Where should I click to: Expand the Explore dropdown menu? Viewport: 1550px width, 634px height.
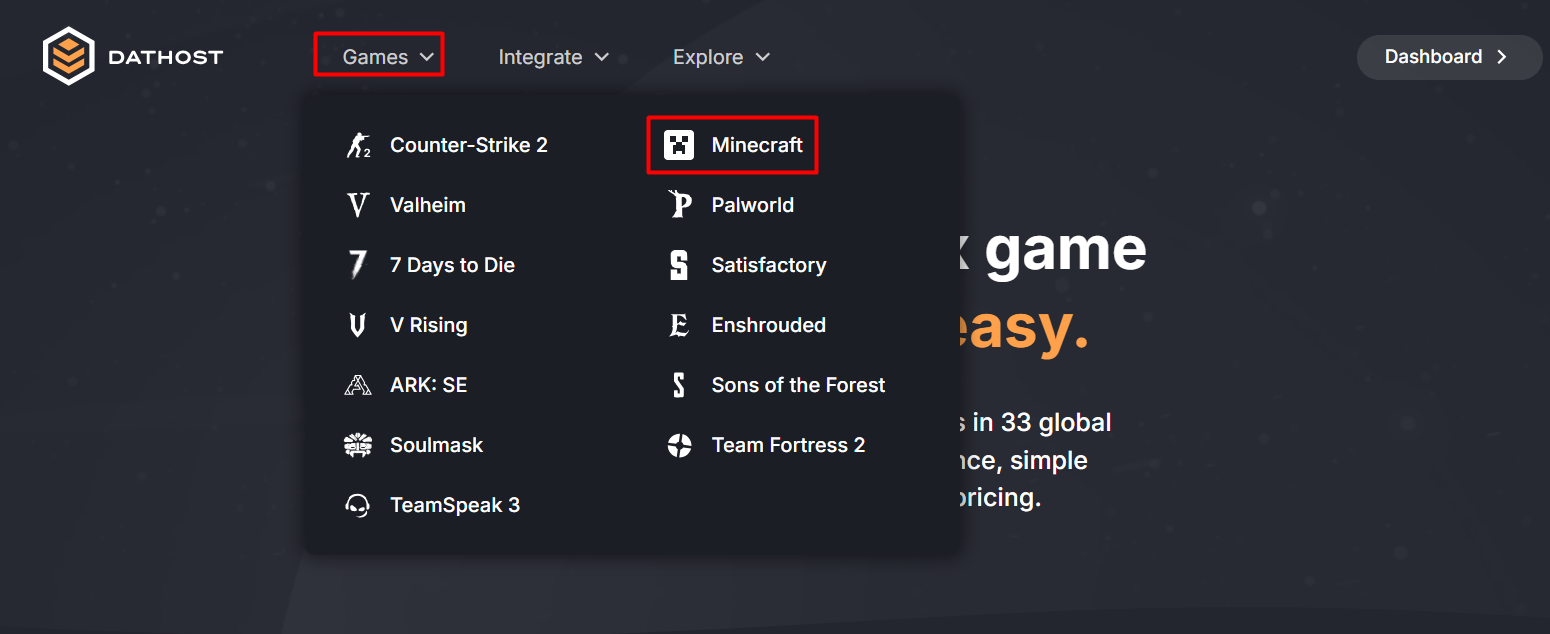(721, 57)
